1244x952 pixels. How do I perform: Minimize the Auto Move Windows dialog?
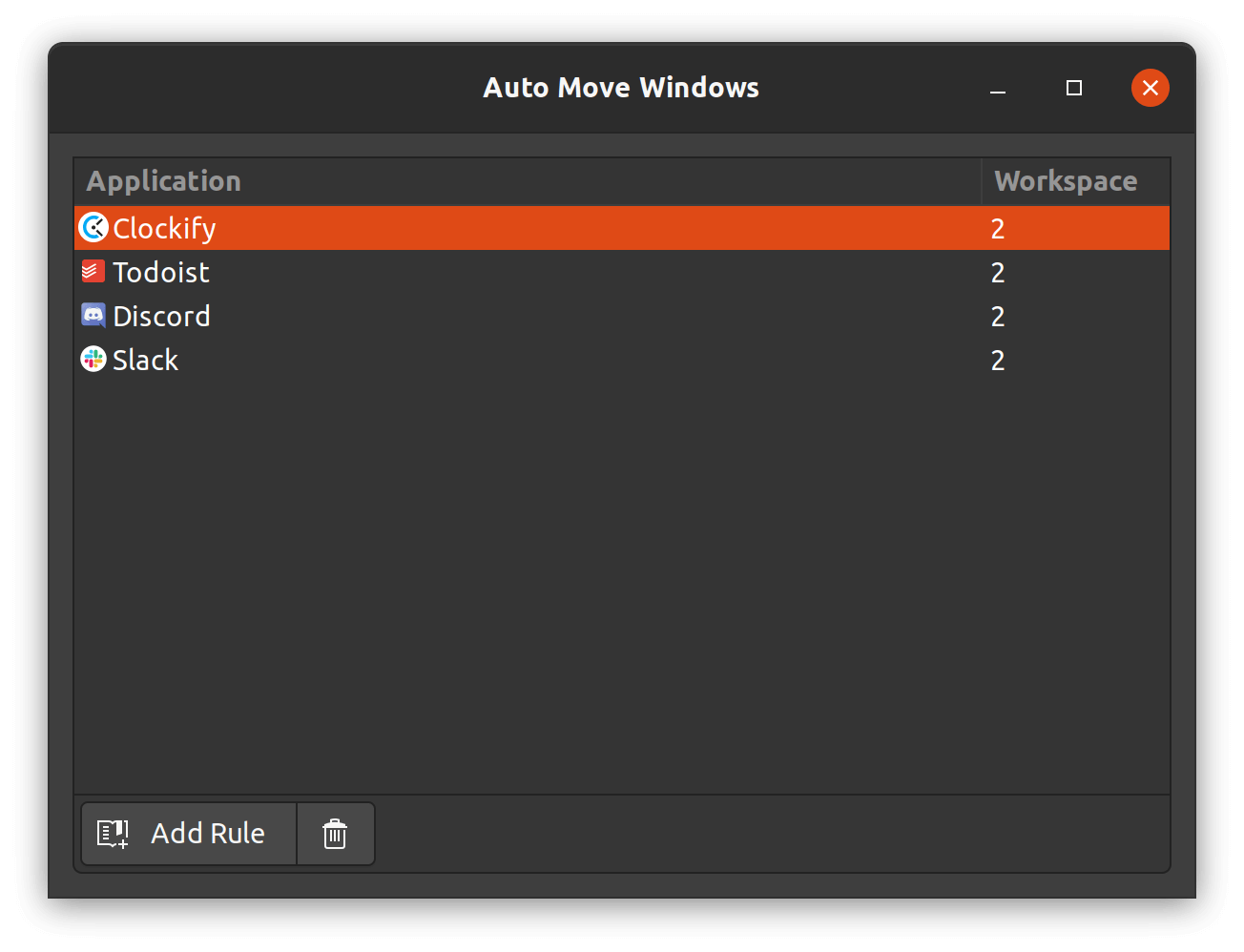click(998, 89)
